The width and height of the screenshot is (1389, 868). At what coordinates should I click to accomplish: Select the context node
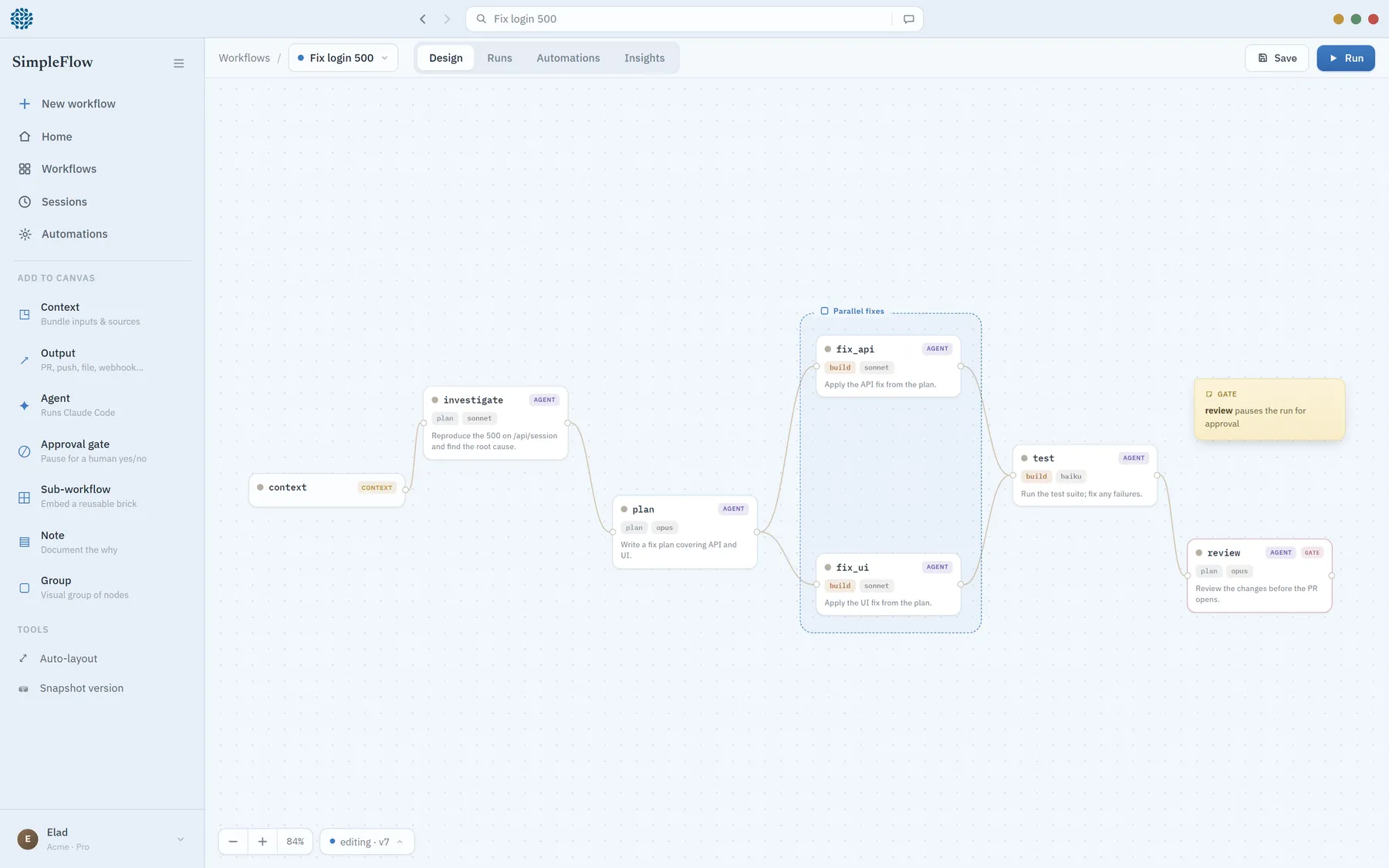[326, 490]
